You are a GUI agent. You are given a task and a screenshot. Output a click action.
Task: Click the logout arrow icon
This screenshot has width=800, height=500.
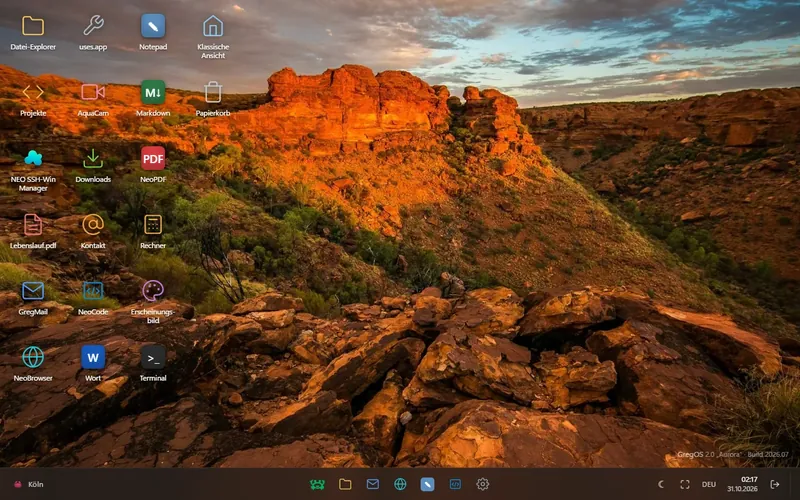(x=774, y=484)
